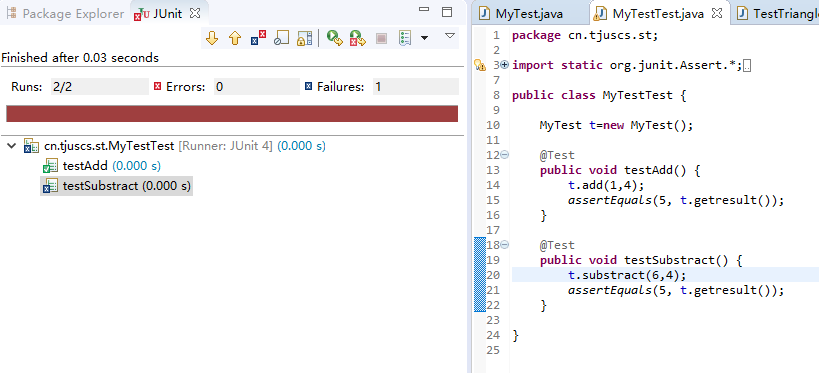This screenshot has height=373, width=819.
Task: Toggle JUnit scroll lock
Action: [x=305, y=38]
